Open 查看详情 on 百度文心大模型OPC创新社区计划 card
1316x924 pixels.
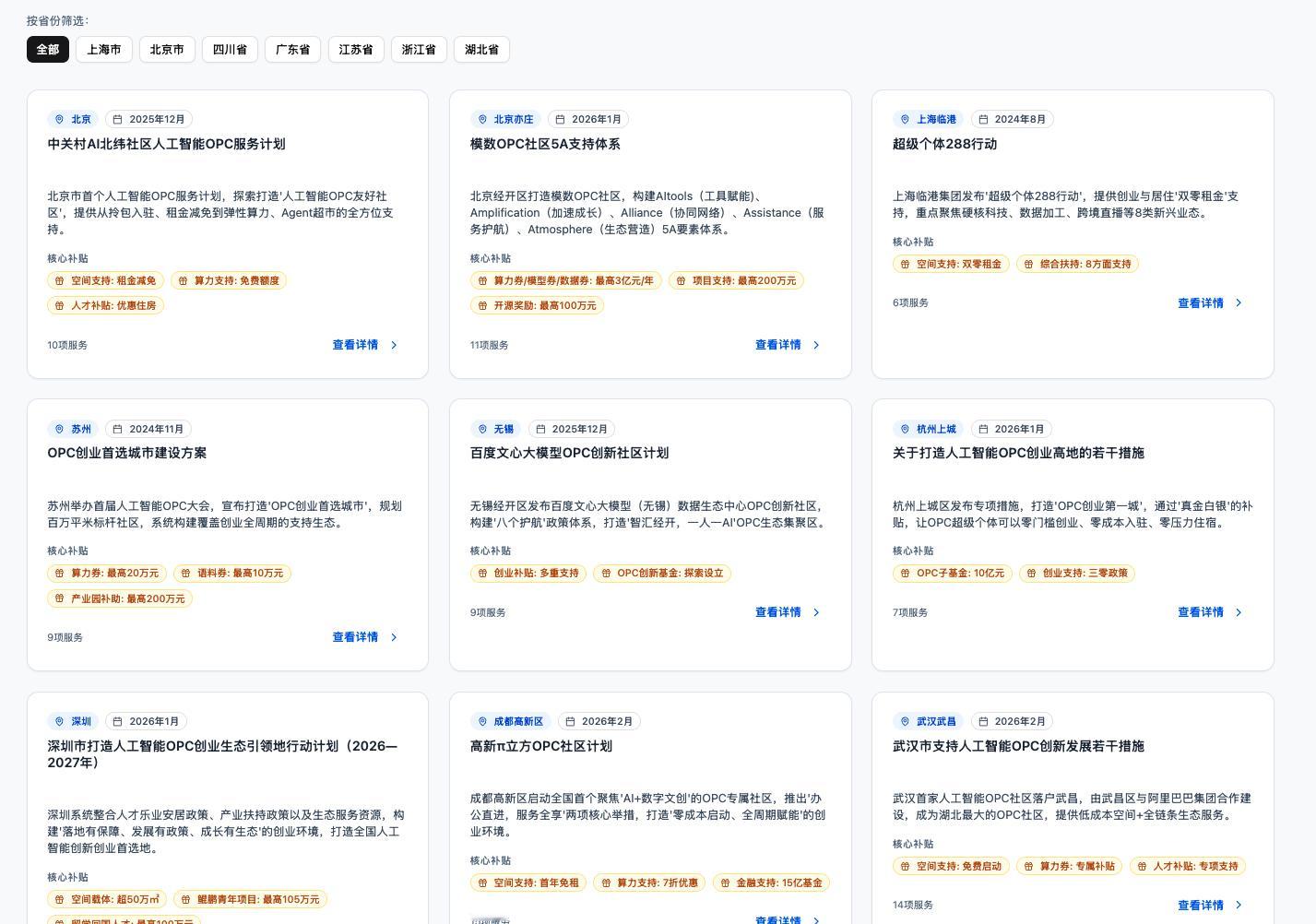777,611
